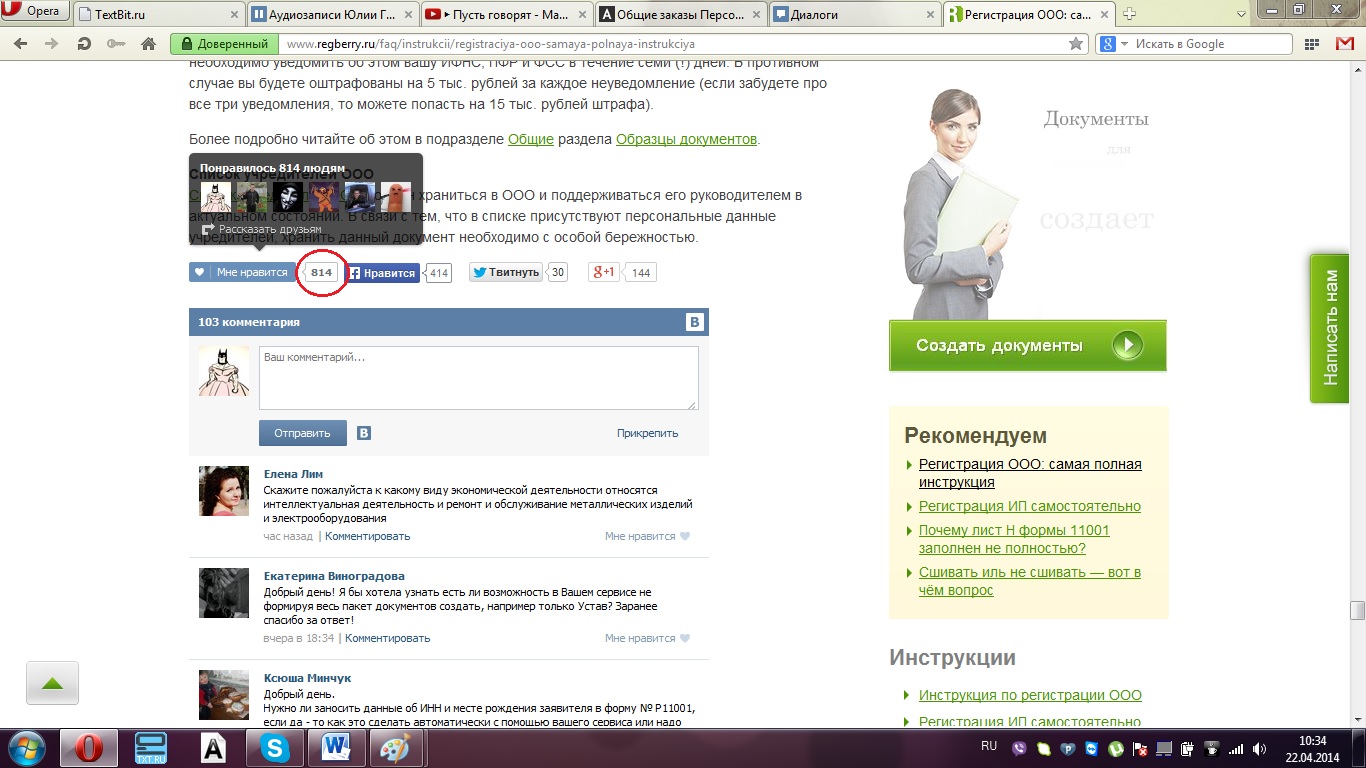Close the TextBit.ru tab

point(233,14)
